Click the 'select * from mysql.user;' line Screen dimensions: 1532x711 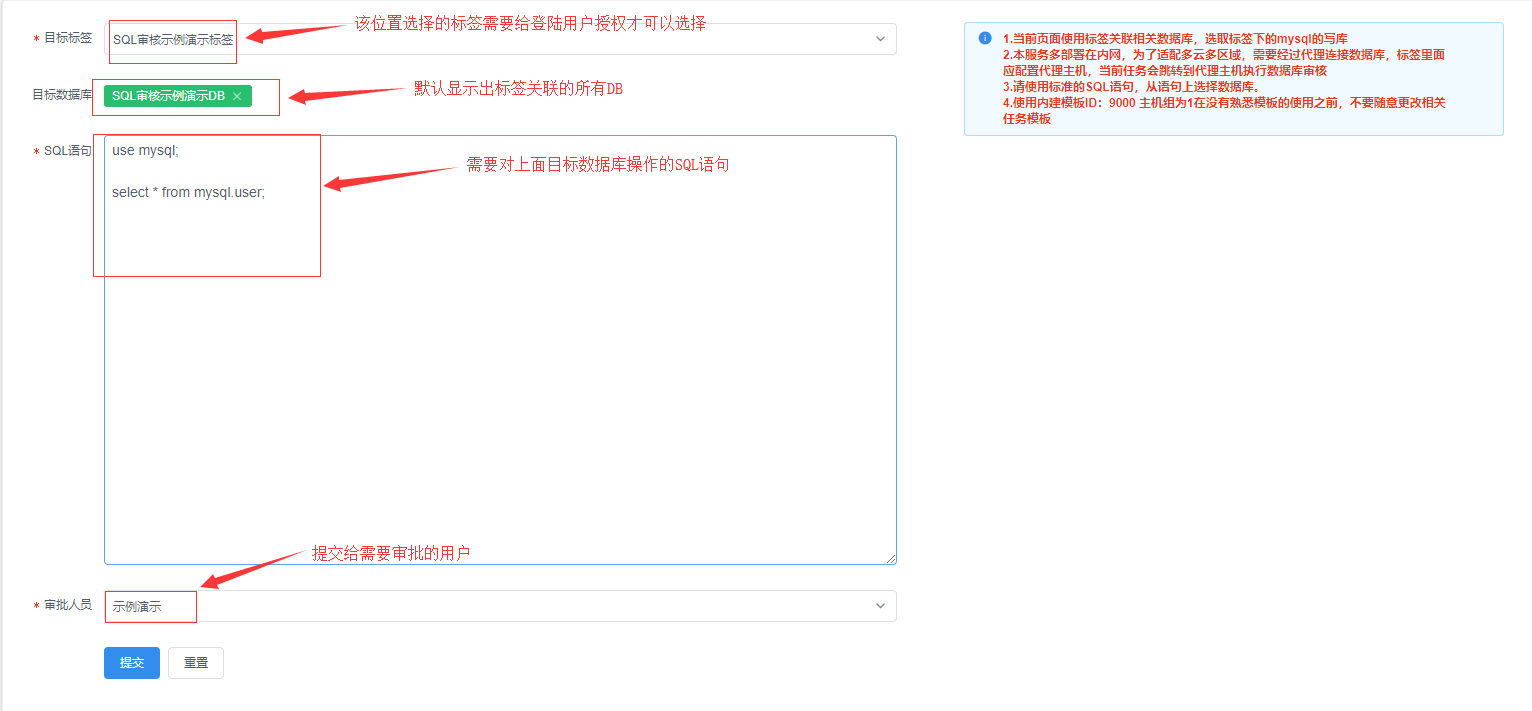189,192
